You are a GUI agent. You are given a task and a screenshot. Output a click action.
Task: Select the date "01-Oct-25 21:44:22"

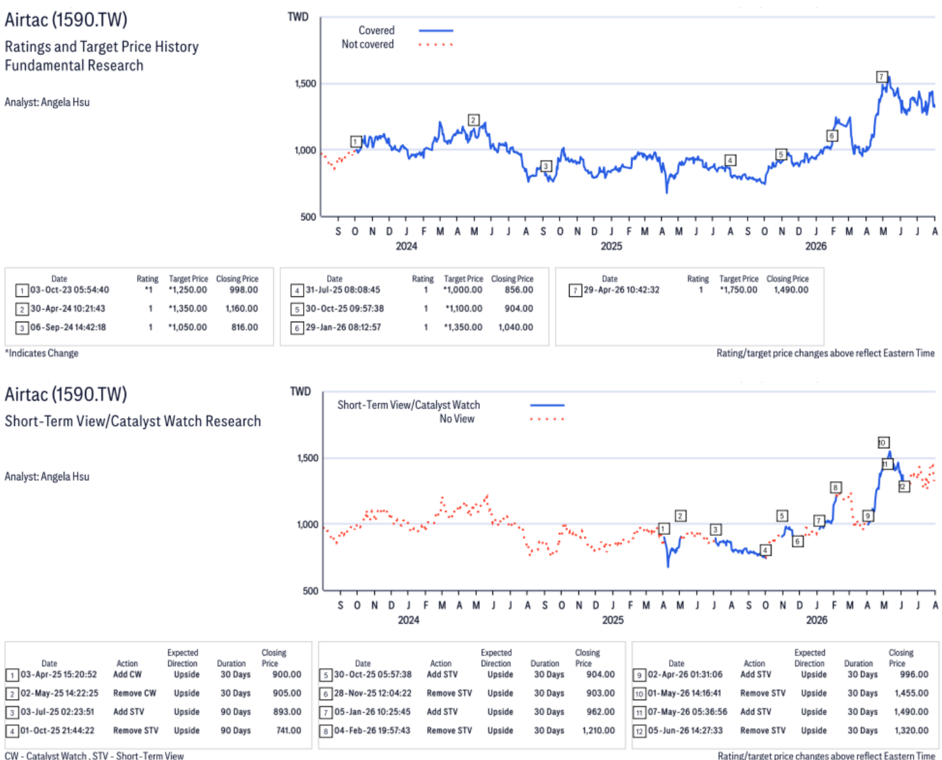coord(58,731)
